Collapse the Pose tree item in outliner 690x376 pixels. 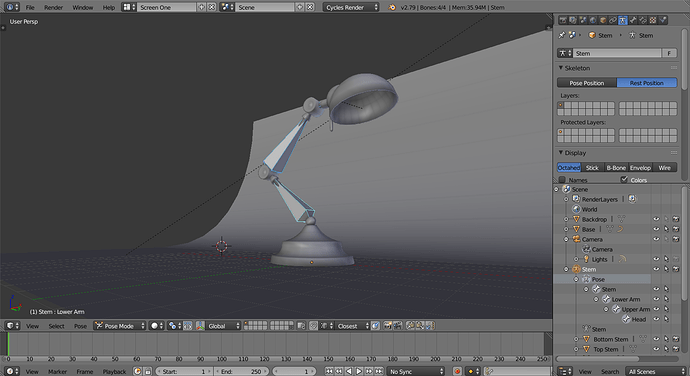pyautogui.click(x=576, y=279)
